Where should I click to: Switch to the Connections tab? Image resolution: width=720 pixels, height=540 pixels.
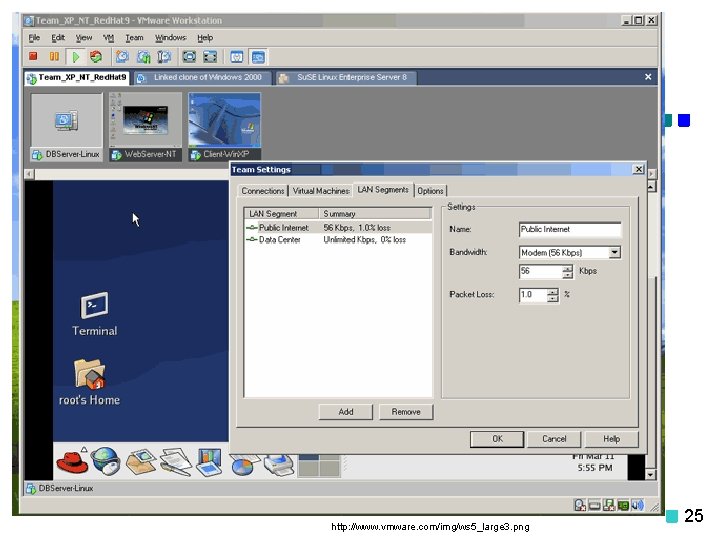click(x=263, y=191)
